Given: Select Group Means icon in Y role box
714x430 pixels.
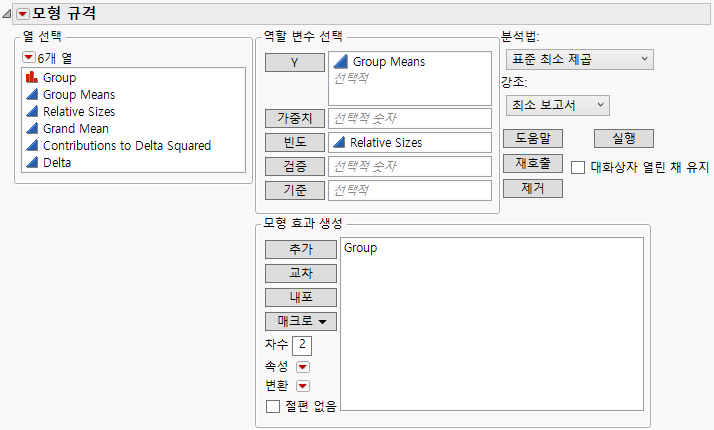Looking at the screenshot, I should pyautogui.click(x=341, y=61).
